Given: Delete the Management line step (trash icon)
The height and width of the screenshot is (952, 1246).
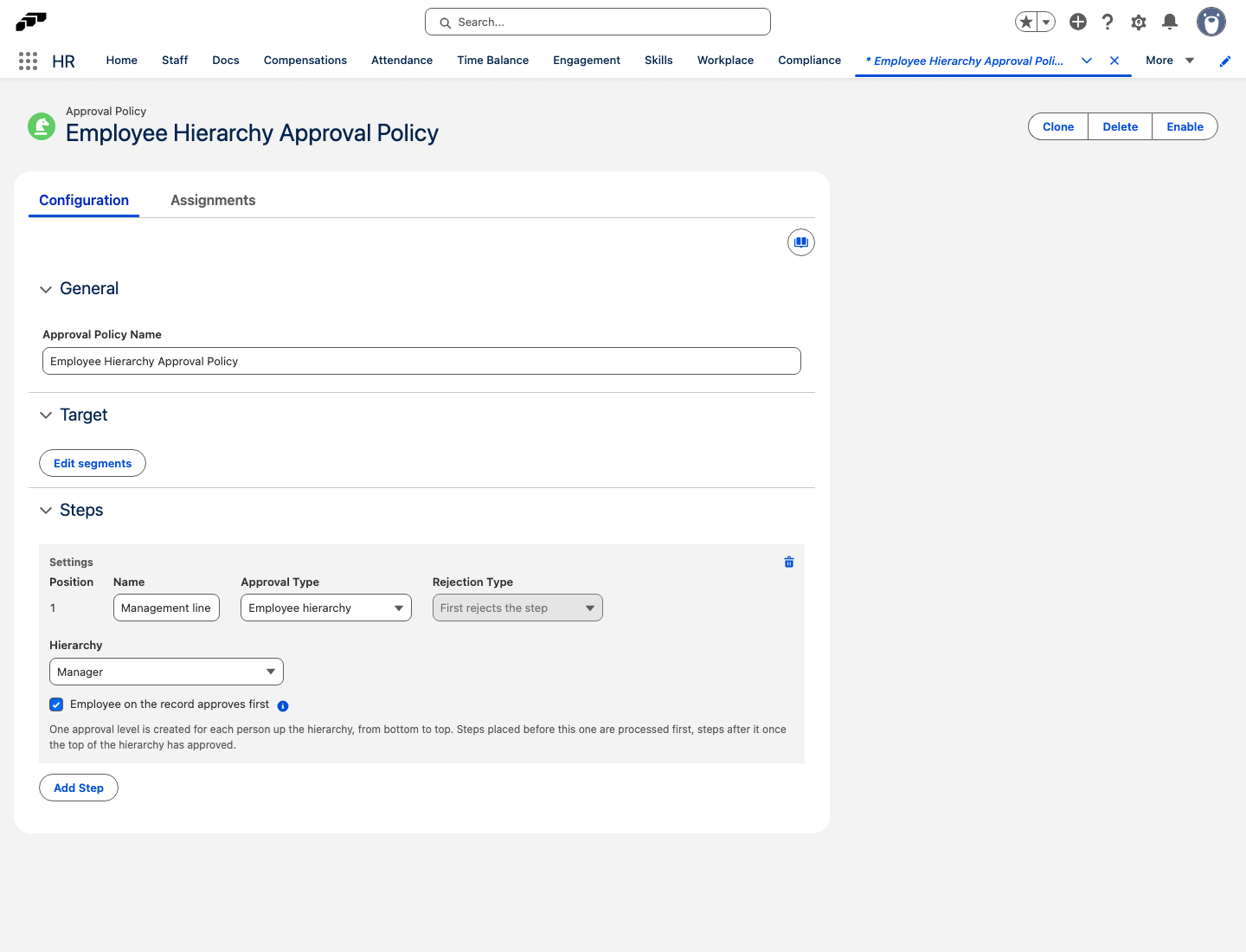Looking at the screenshot, I should 789,563.
